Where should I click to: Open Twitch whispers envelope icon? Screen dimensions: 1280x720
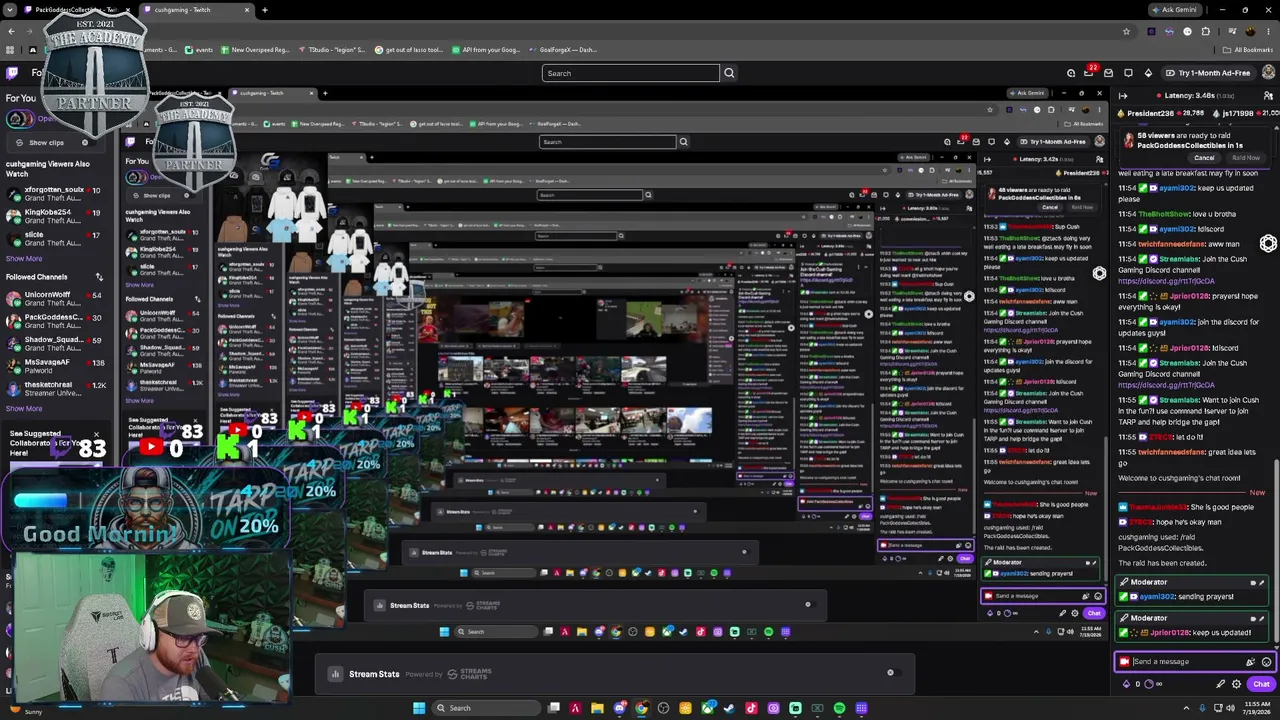[x=1108, y=73]
